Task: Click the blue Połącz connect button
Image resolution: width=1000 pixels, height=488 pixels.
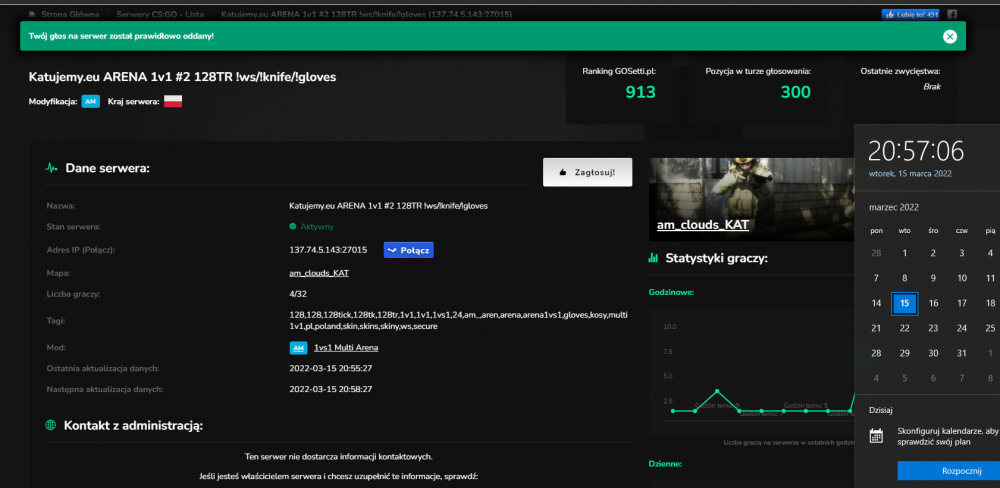Action: [409, 250]
